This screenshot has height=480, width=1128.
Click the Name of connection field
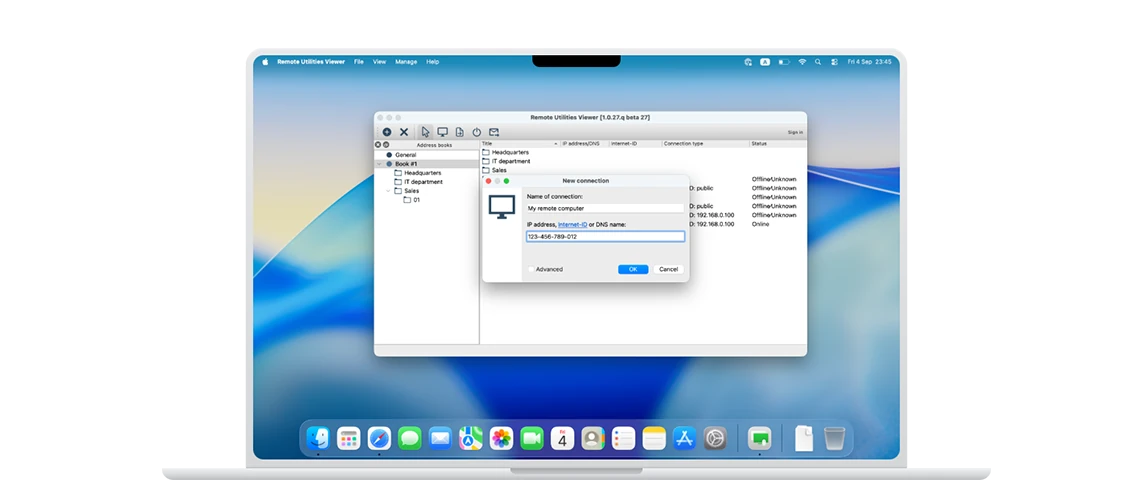pos(605,208)
